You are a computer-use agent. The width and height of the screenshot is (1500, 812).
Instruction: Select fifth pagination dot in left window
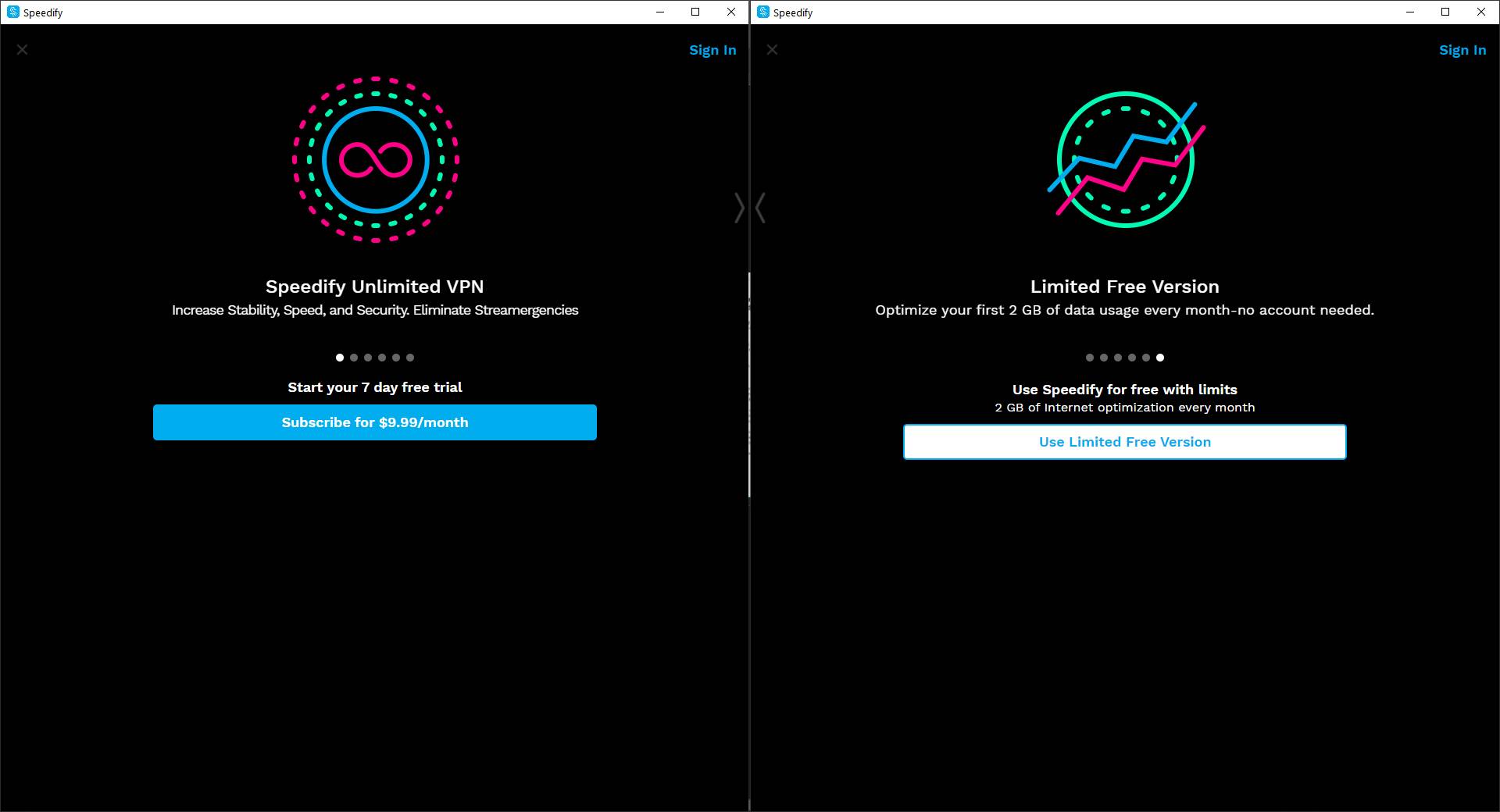396,358
